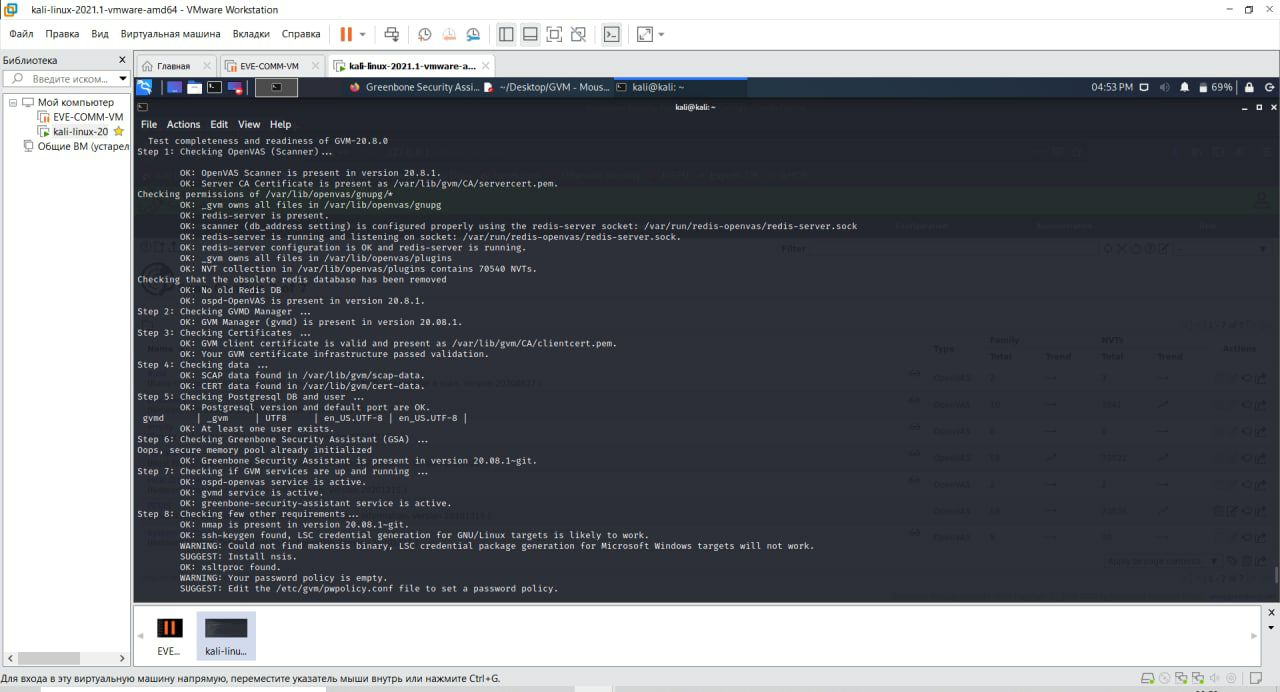The width and height of the screenshot is (1280, 692).
Task: Toggle the thumbnail bar view button
Action: 530,34
